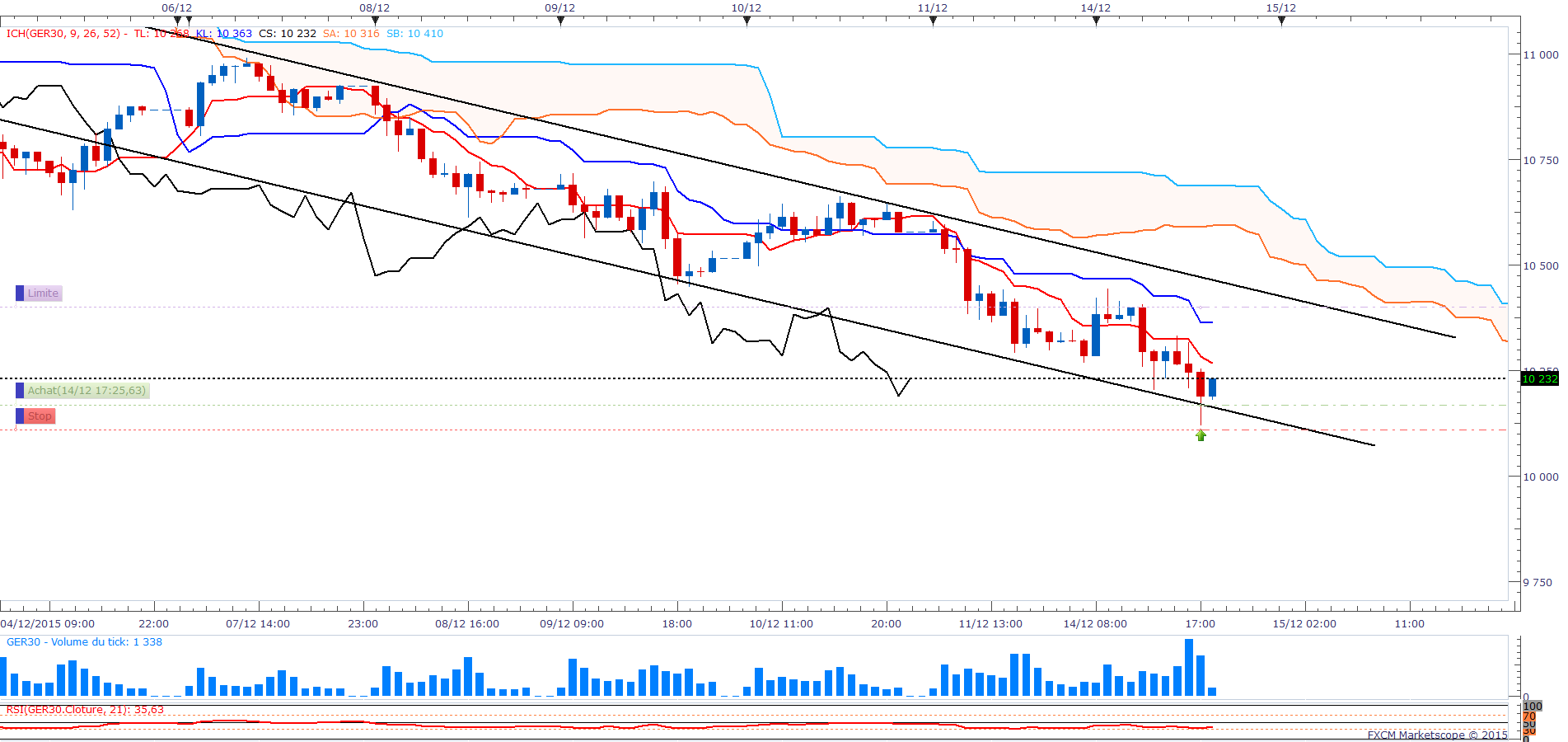Select the Limite order label
The width and height of the screenshot is (1568, 742).
(x=44, y=294)
